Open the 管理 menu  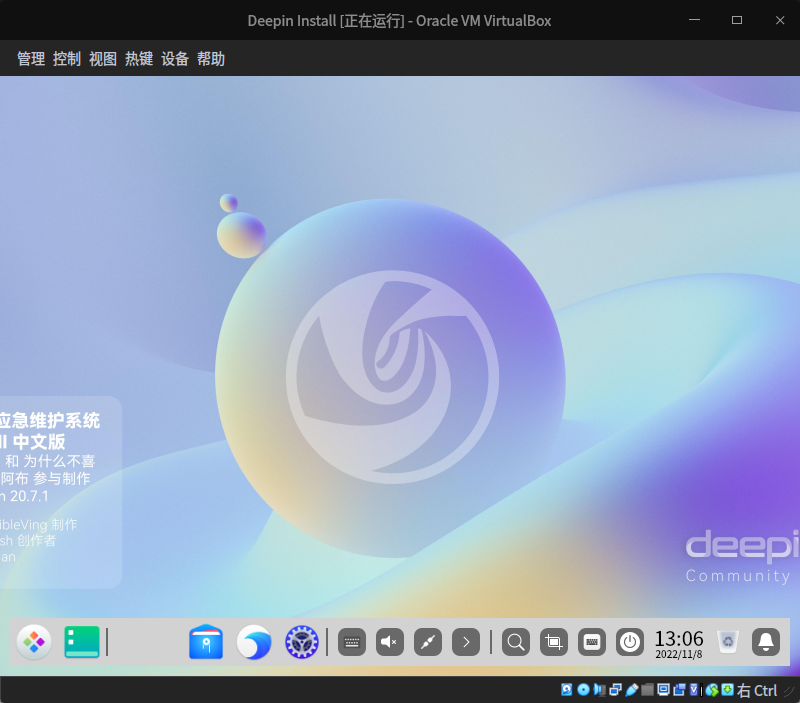click(x=31, y=59)
